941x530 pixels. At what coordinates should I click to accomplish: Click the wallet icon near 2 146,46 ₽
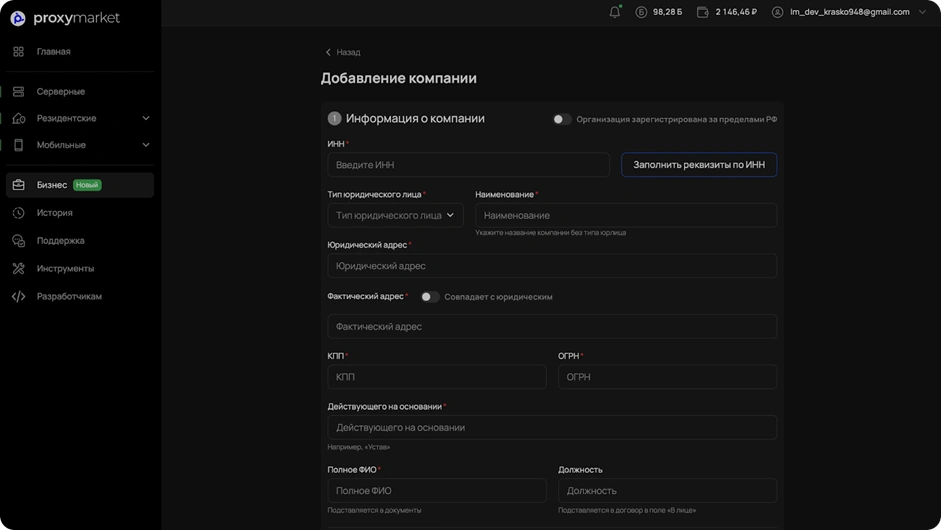pyautogui.click(x=703, y=12)
